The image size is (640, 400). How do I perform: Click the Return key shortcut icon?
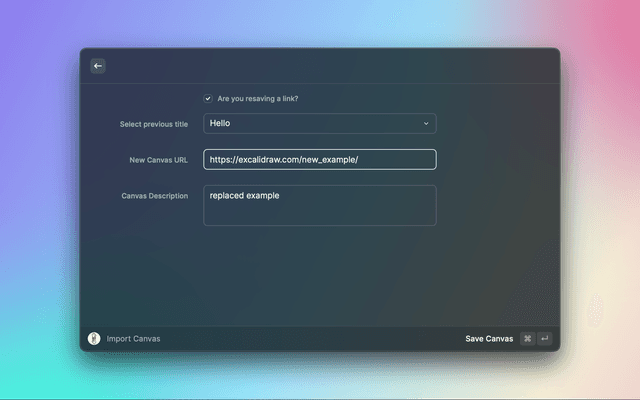(544, 339)
